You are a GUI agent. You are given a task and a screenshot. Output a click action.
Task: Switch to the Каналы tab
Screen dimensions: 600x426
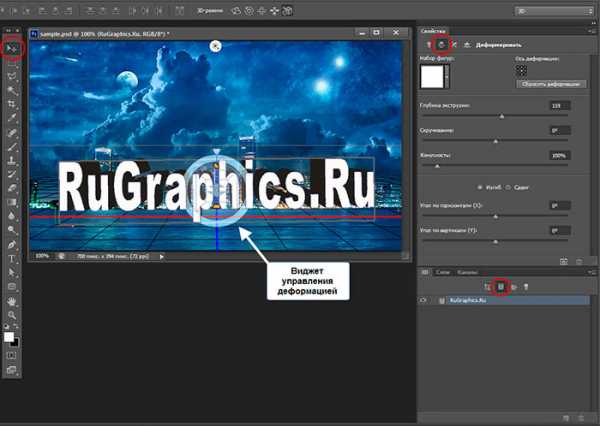pyautogui.click(x=466, y=272)
